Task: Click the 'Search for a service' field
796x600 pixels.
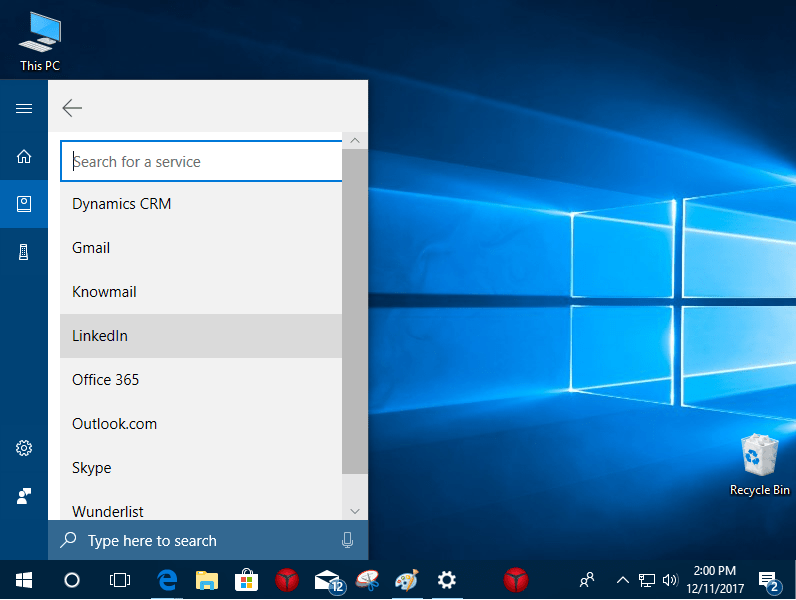Action: [200, 162]
